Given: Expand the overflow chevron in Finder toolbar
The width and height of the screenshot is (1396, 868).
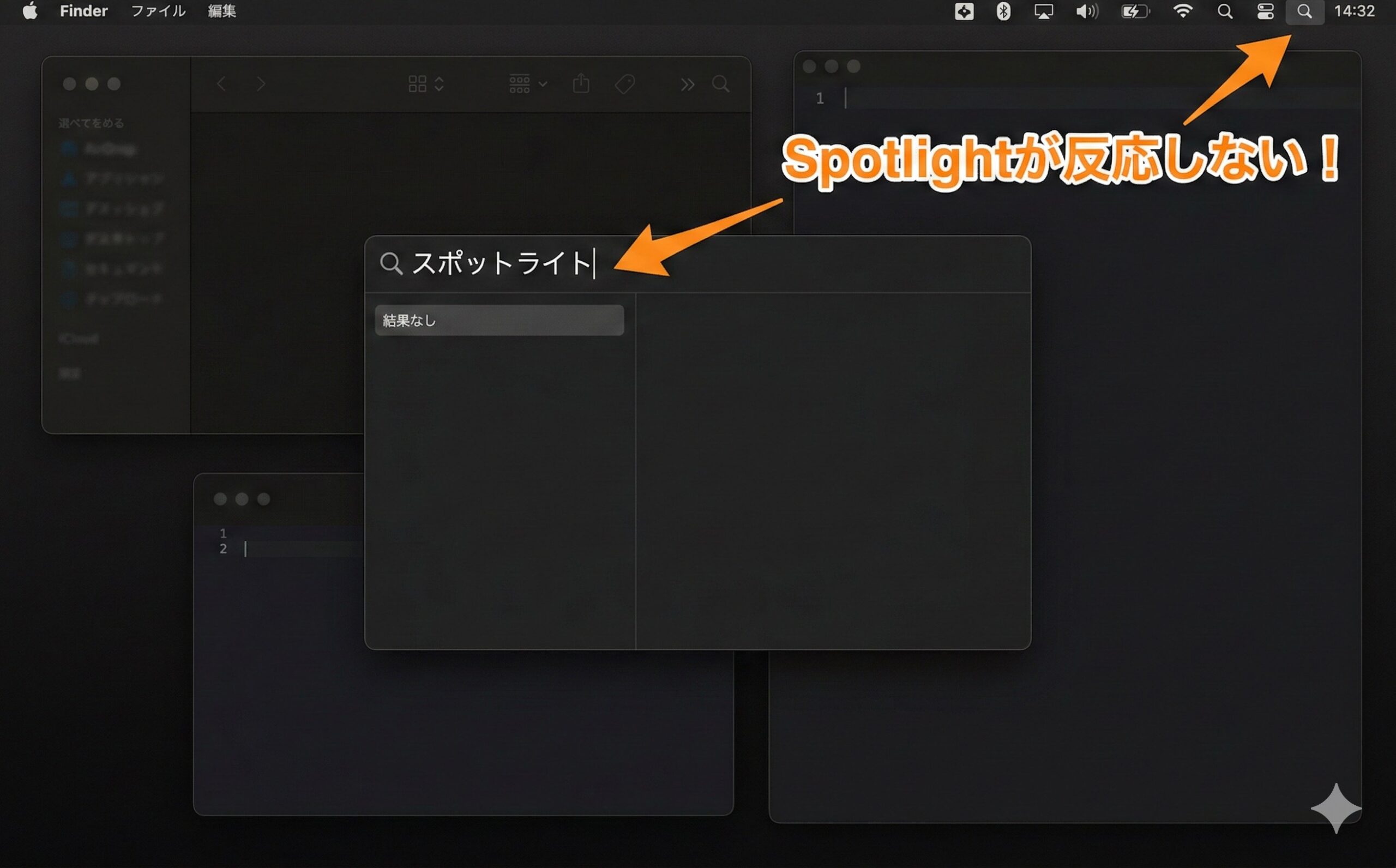Looking at the screenshot, I should tap(688, 84).
